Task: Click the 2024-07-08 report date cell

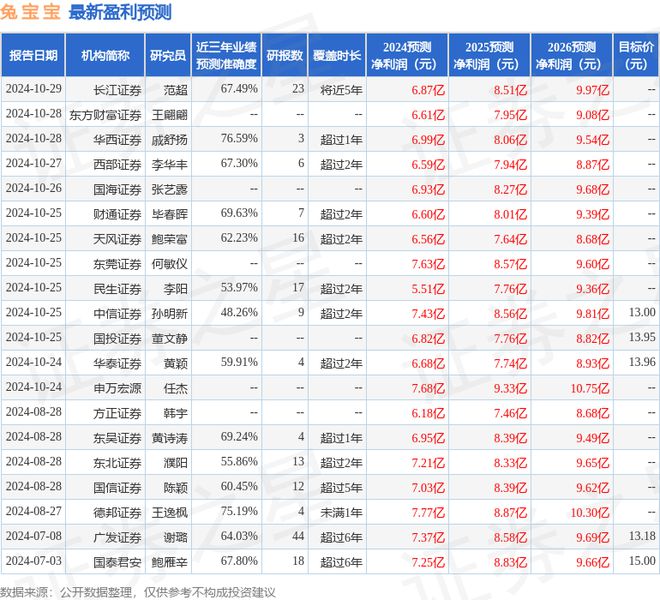Action: point(34,536)
